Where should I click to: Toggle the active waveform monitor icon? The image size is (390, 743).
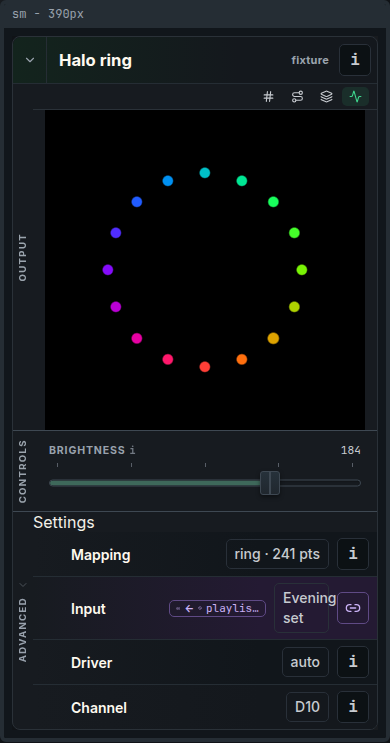pyautogui.click(x=355, y=97)
